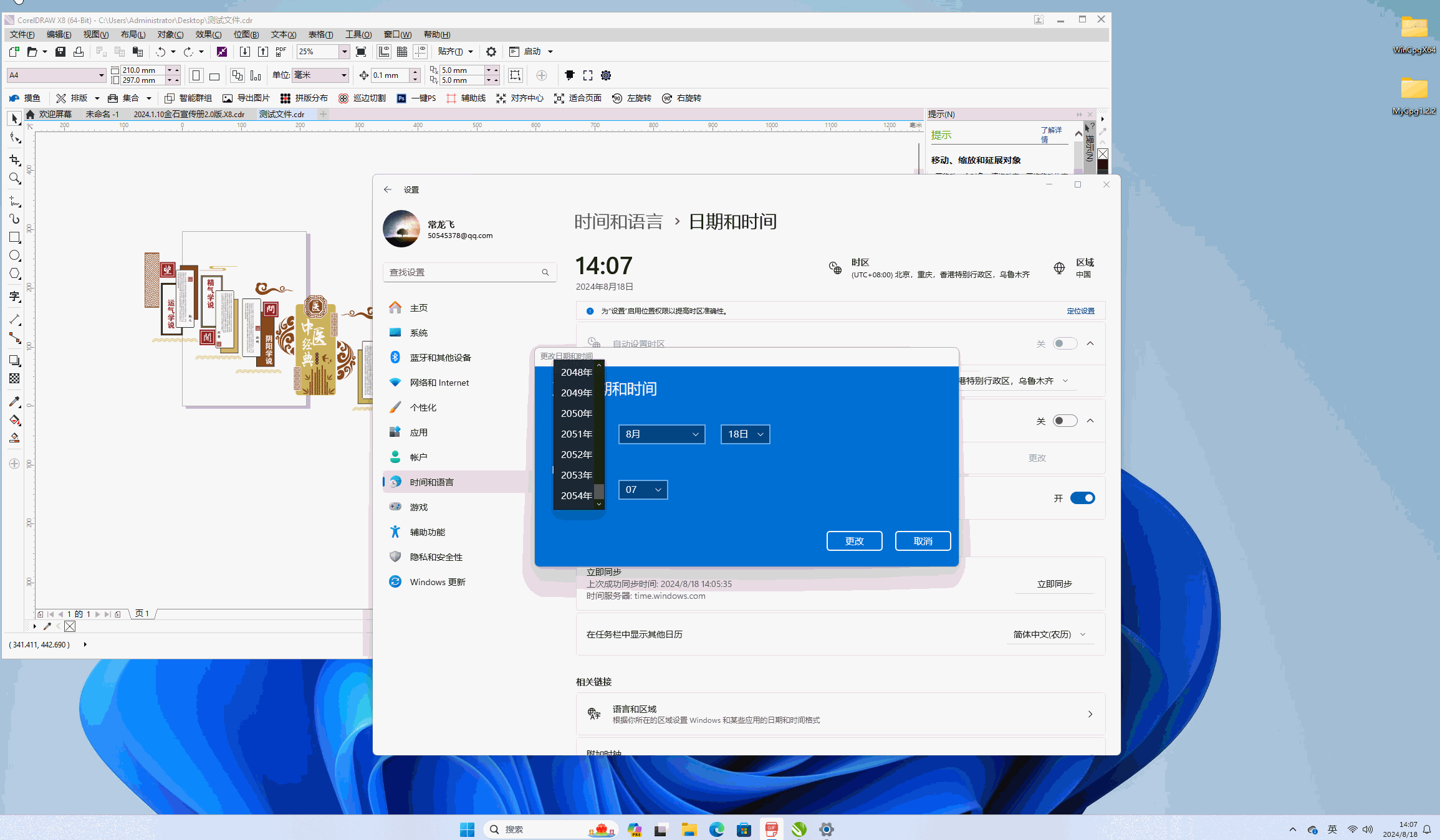This screenshot has width=1440, height=840.
Task: Open the WinCpgX64 desktop folder
Action: coord(1414,36)
